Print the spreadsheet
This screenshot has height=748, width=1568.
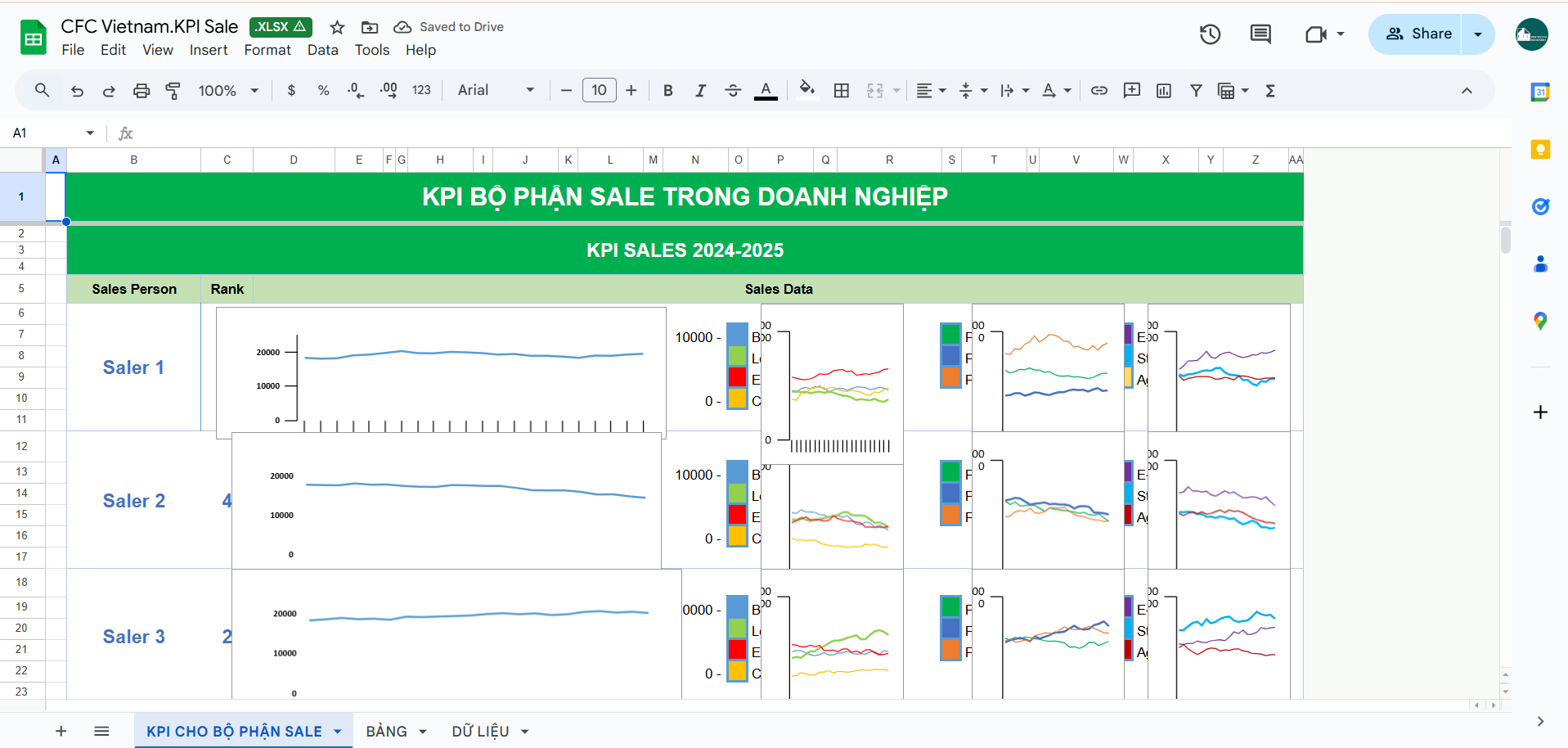142,90
